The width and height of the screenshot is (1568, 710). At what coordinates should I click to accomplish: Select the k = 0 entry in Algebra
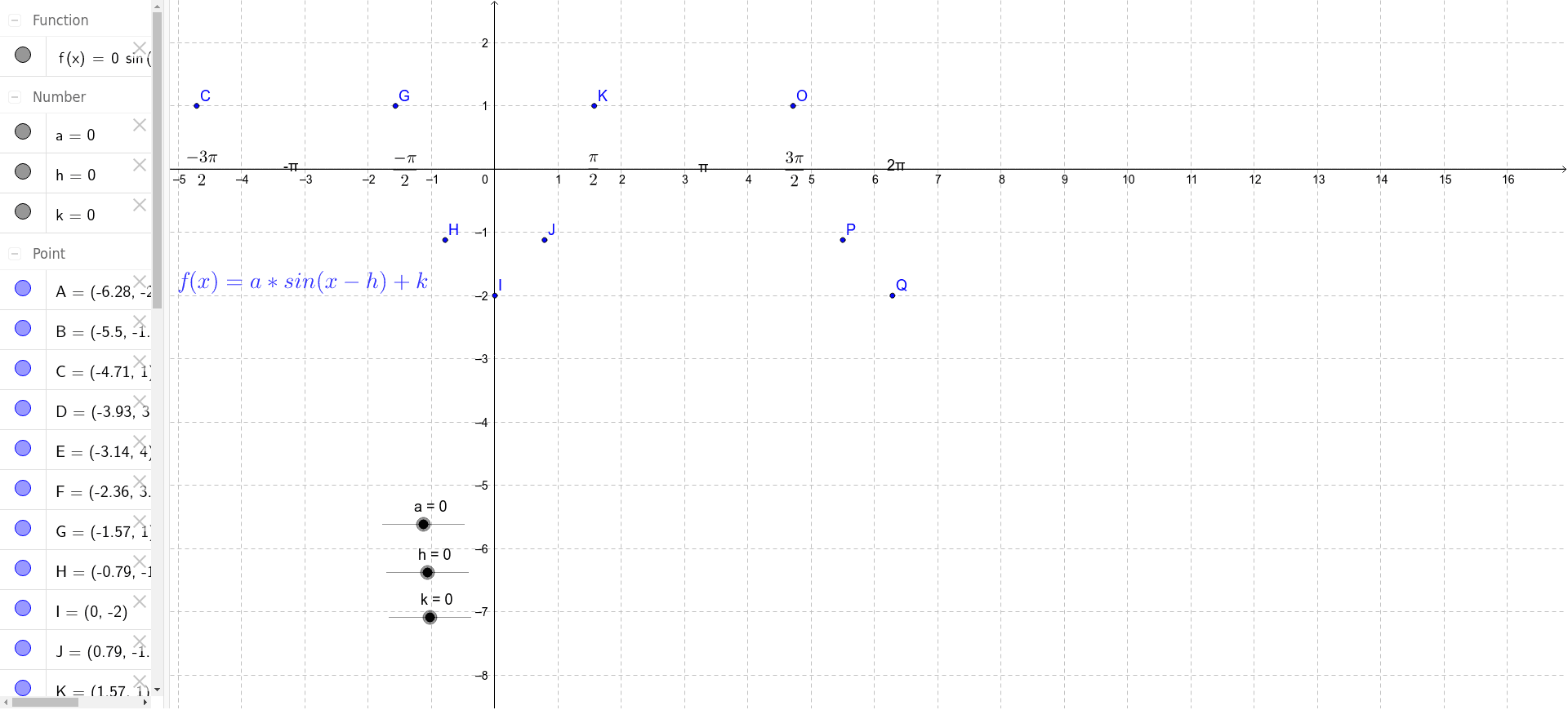tap(76, 213)
